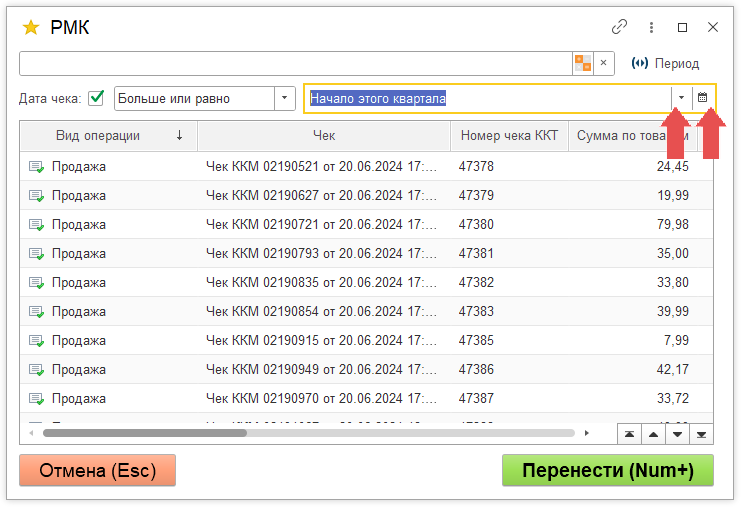
Task: Expand the Больше или равно comparison dropdown
Action: 285,98
